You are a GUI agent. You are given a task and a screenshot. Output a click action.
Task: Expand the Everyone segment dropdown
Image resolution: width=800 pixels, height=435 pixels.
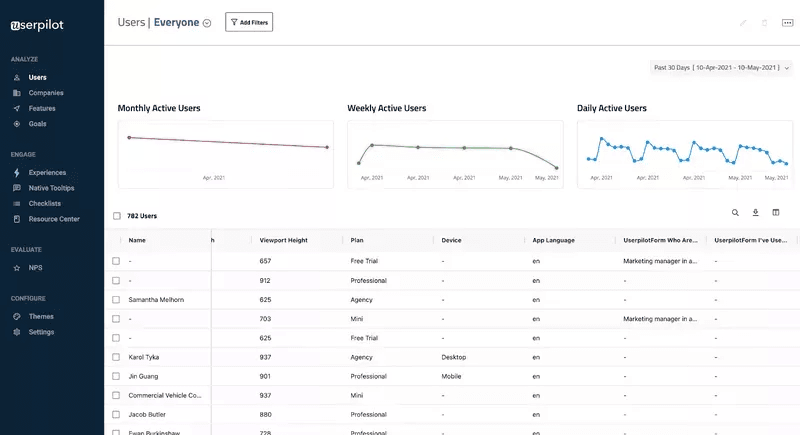[x=207, y=23]
